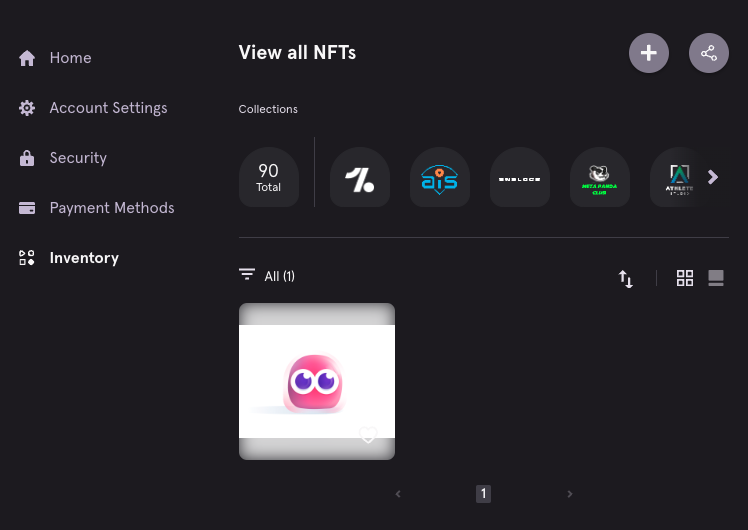
Task: Select the OneOf slash-dot logo collection
Action: (360, 177)
